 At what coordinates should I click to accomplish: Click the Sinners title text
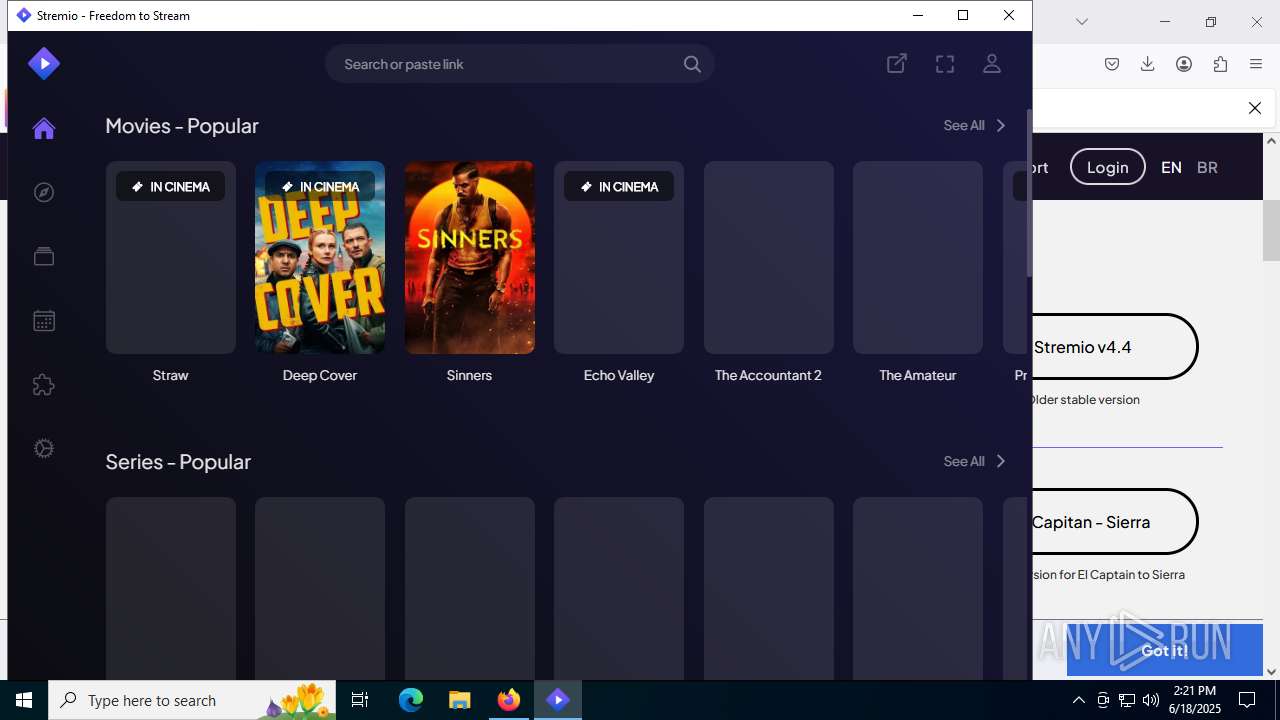coord(470,375)
